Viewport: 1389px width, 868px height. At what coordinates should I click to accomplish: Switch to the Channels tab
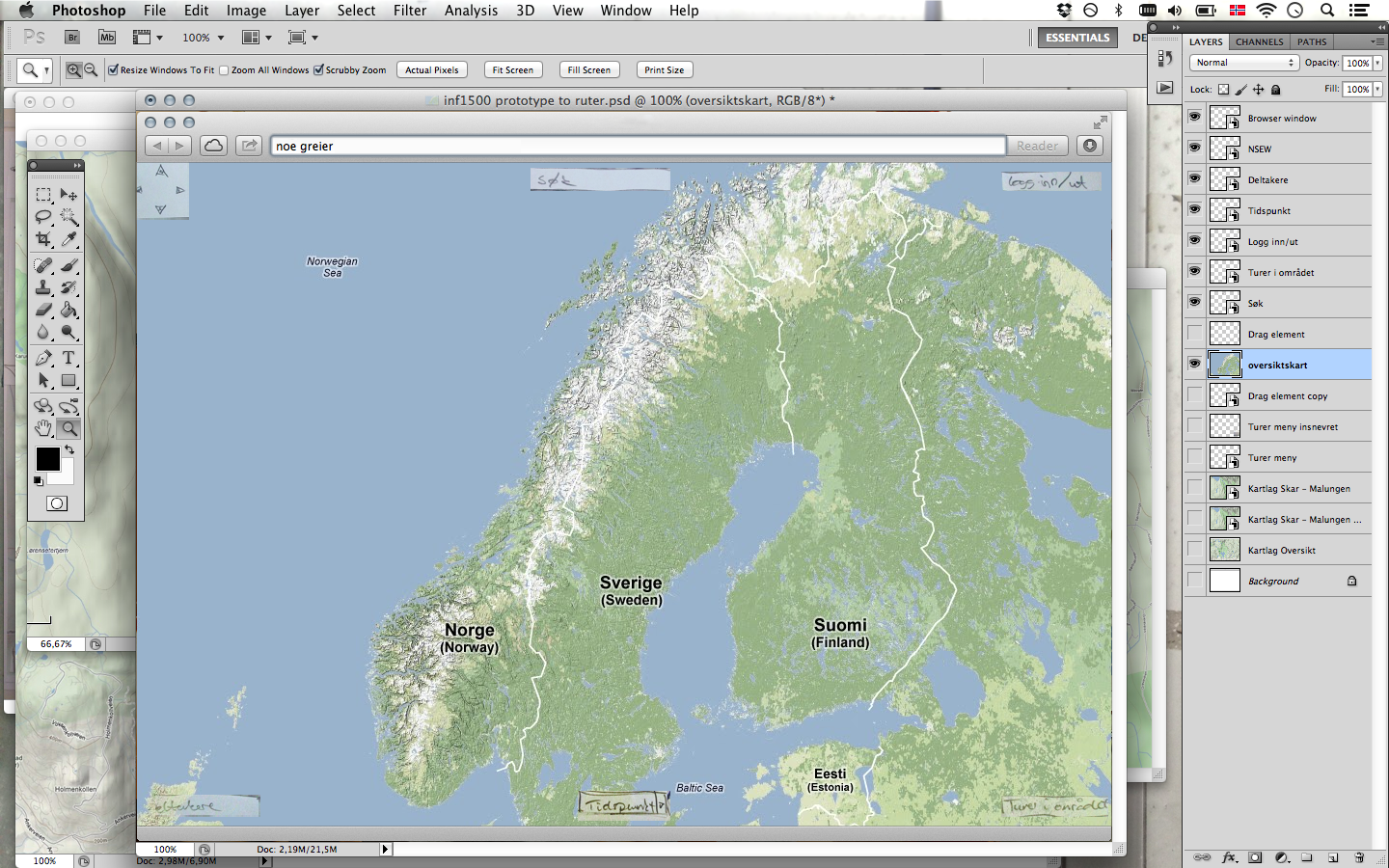tap(1259, 41)
